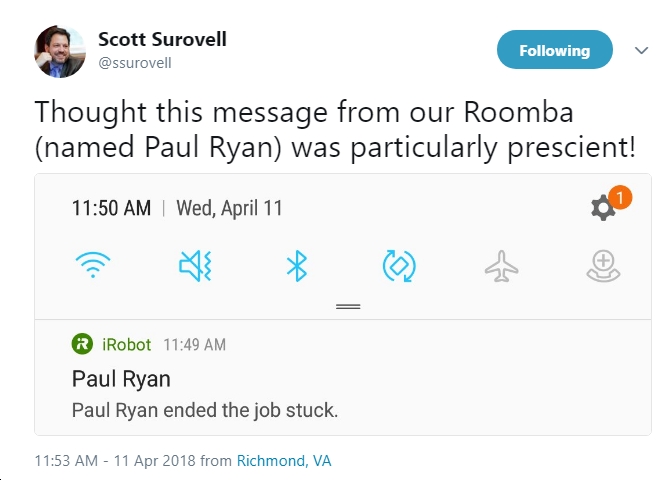Open the tweet timestamp 11:53 AM
This screenshot has width=671, height=480.
pyautogui.click(x=66, y=461)
